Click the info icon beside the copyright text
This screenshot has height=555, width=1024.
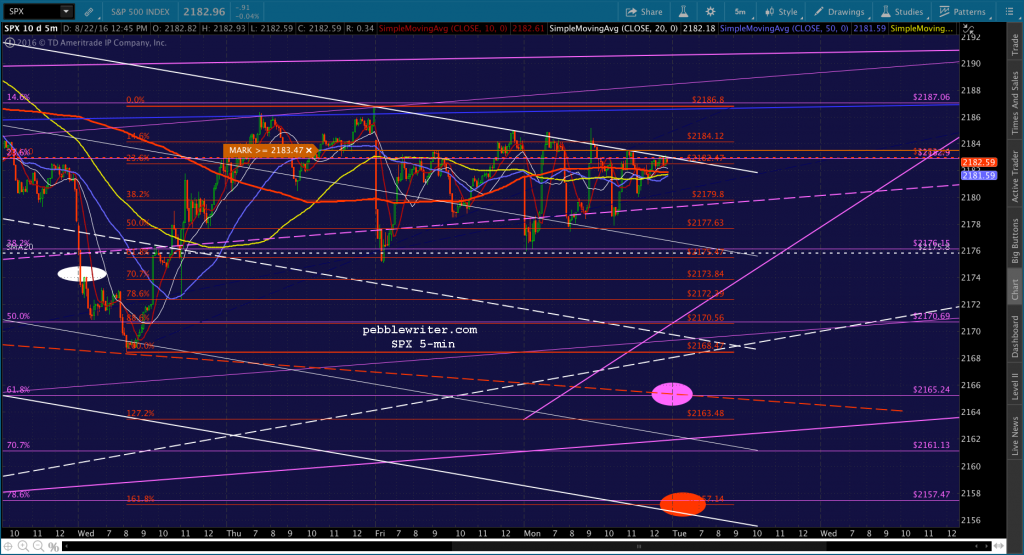[9, 43]
